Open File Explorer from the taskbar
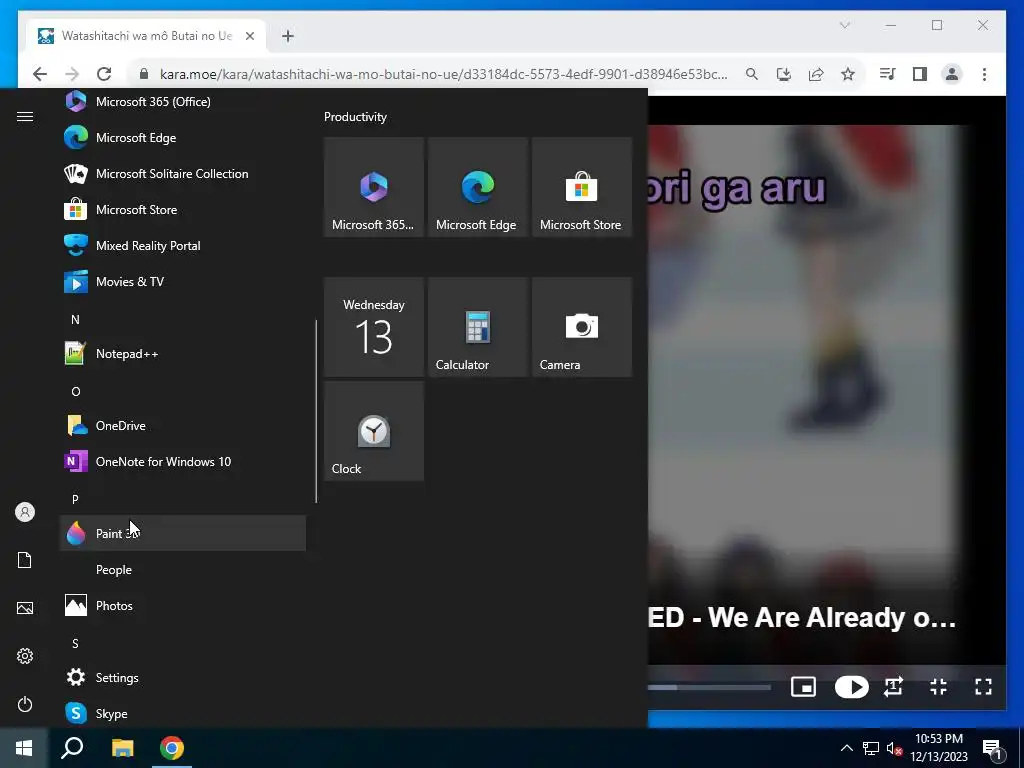1024x768 pixels. tap(122, 748)
